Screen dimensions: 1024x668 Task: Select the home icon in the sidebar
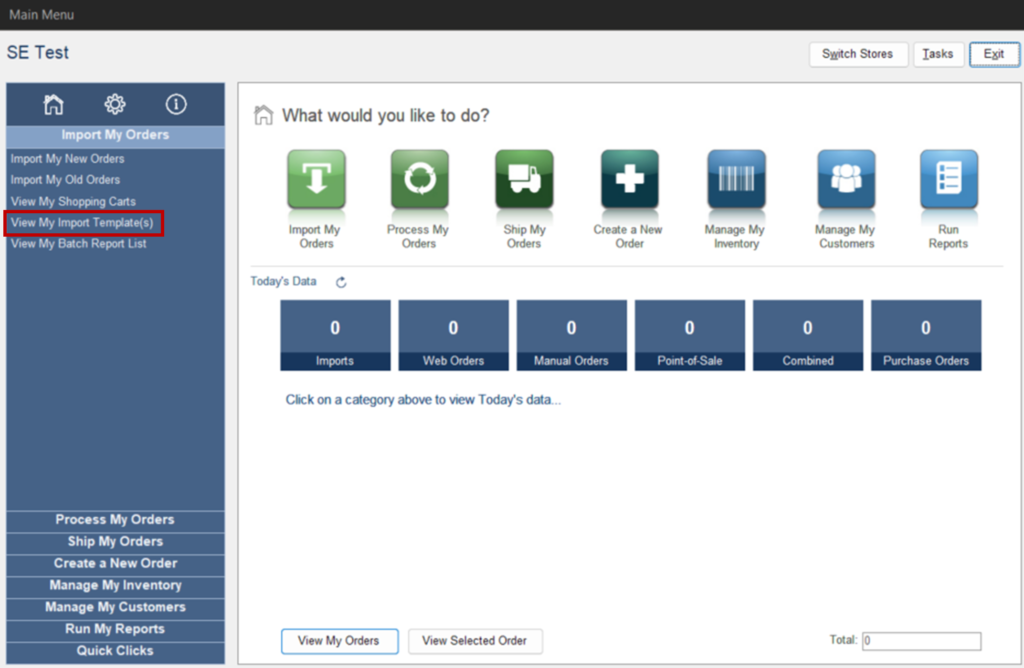(53, 103)
